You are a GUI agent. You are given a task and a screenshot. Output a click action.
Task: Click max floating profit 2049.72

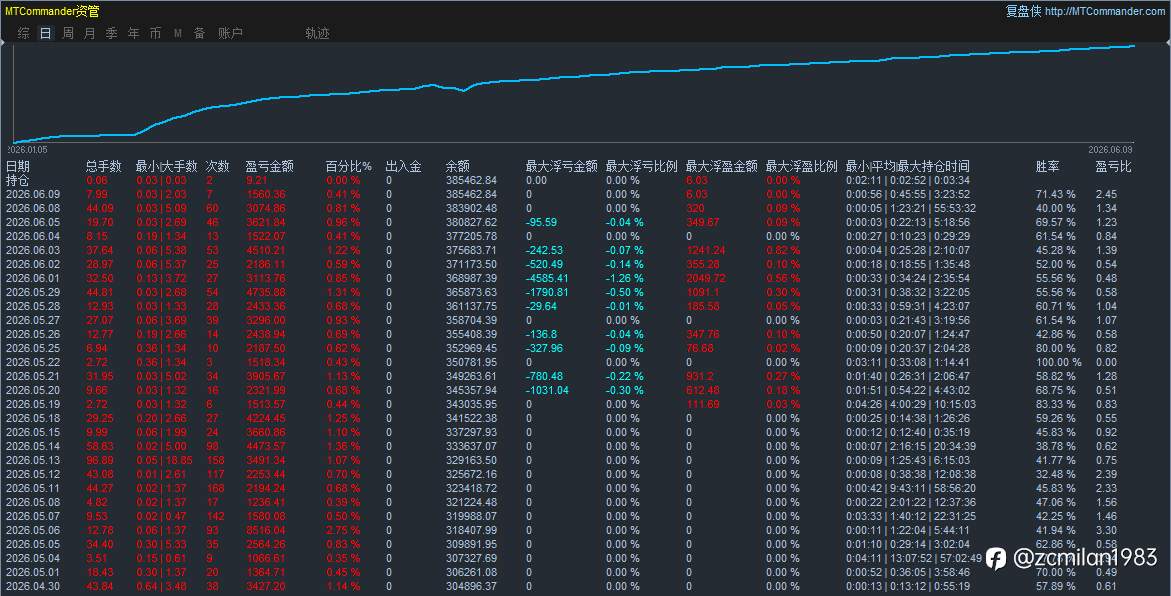[x=706, y=278]
